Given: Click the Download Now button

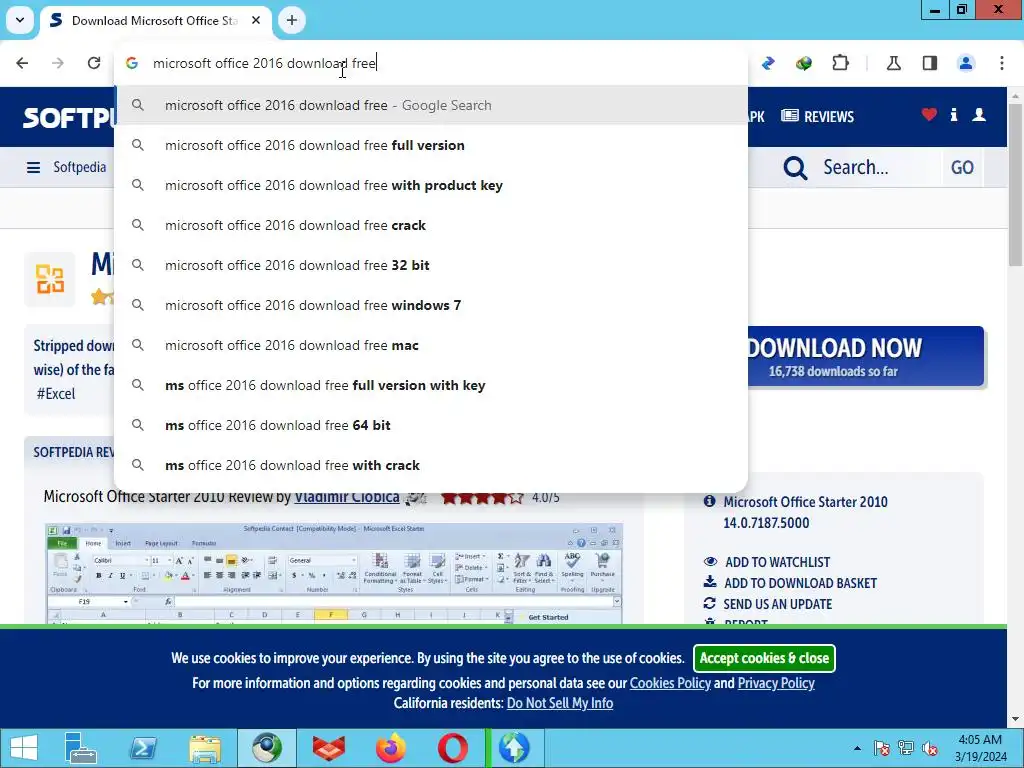Looking at the screenshot, I should coord(865,357).
